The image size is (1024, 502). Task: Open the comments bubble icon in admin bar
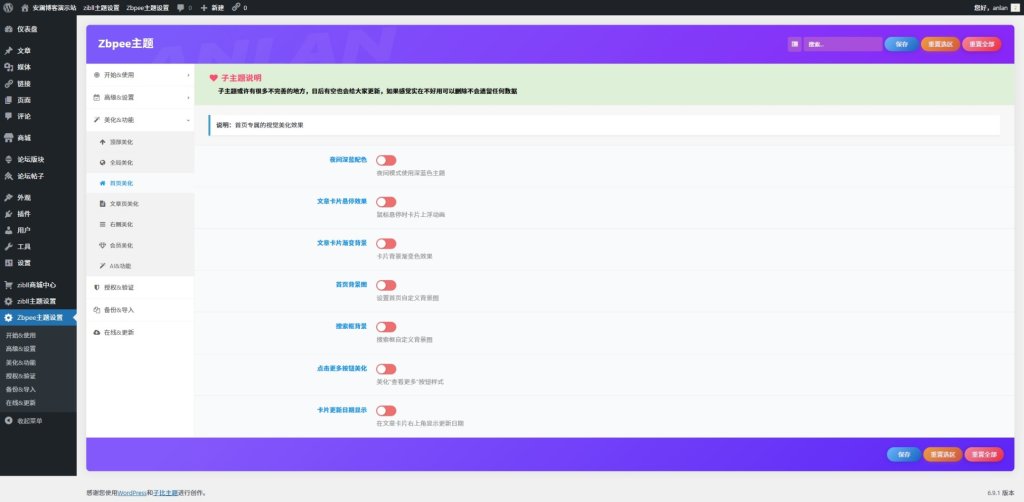(180, 7)
